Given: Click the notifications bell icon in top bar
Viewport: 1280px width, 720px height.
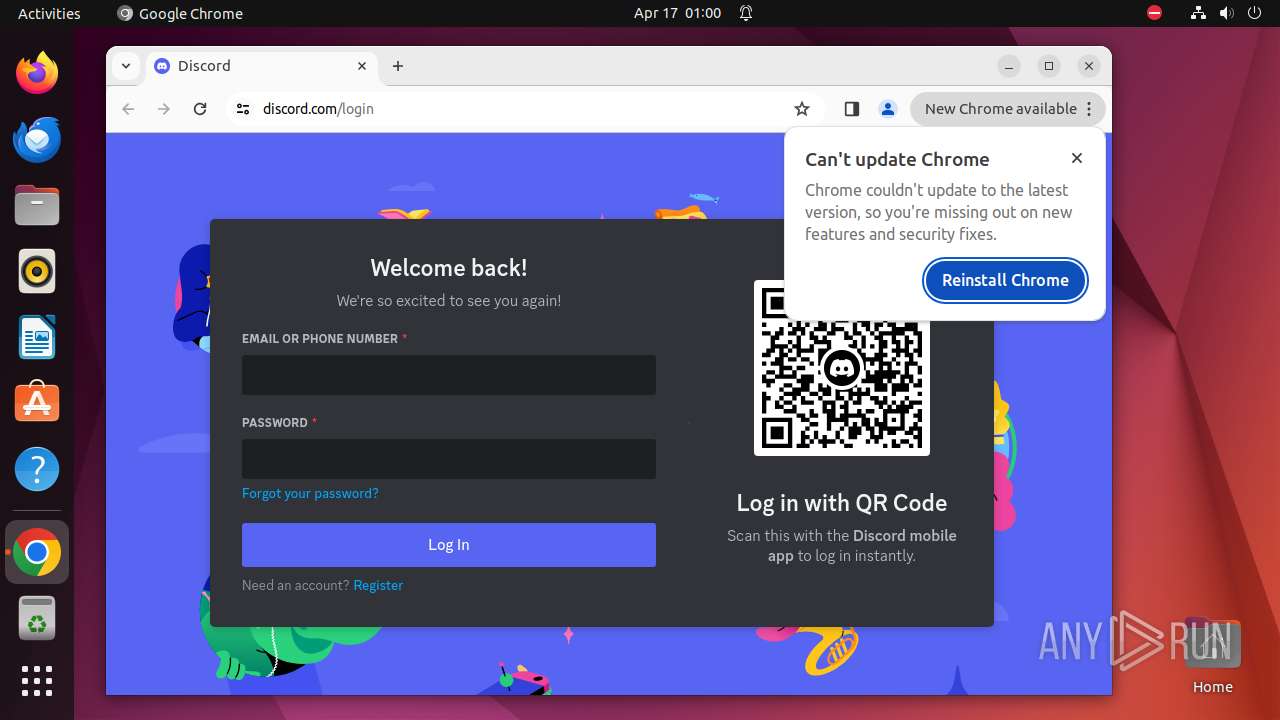Looking at the screenshot, I should coord(746,13).
